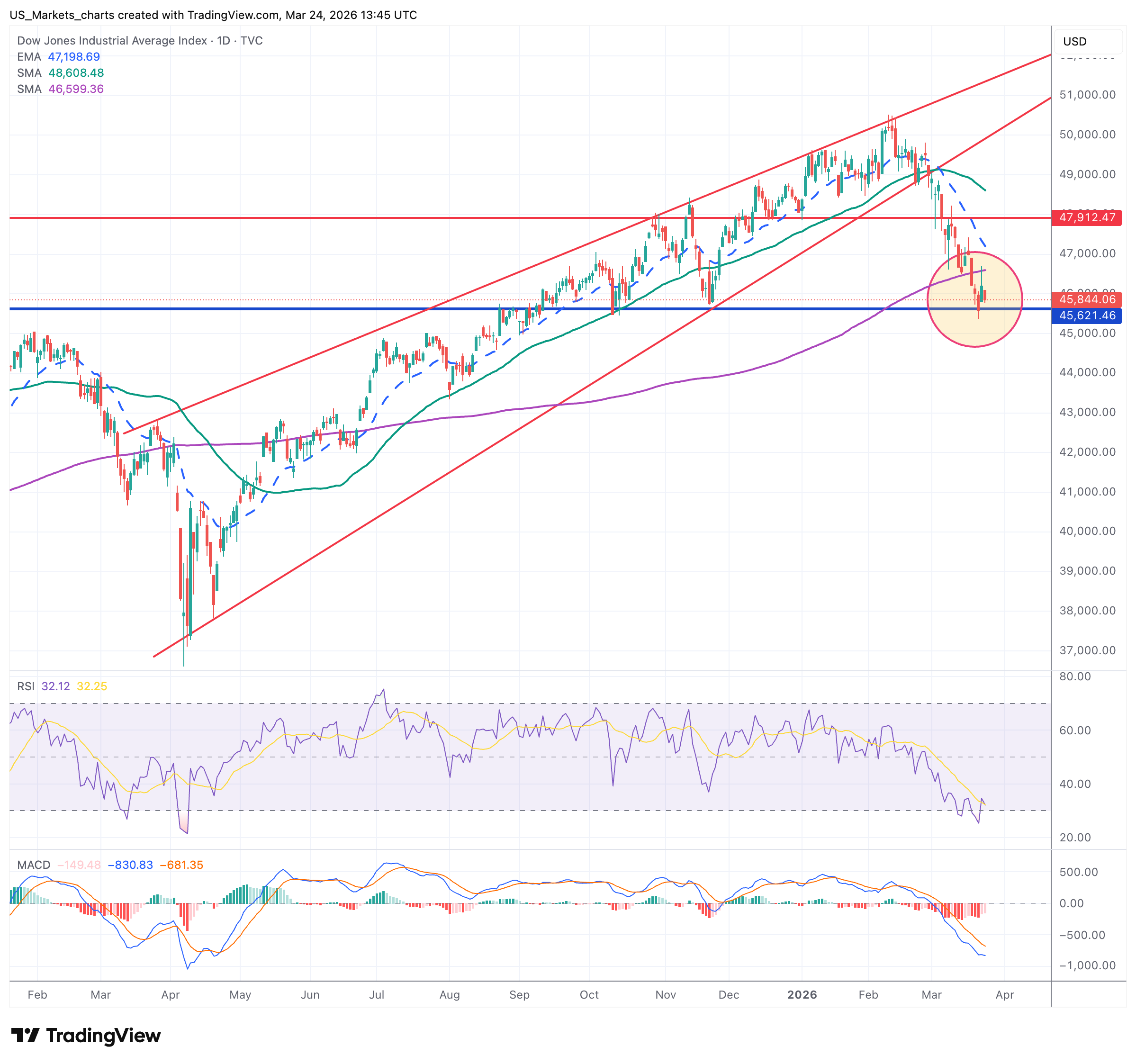The image size is (1136, 1064).
Task: Click the 2026 year marker on time axis
Action: (x=802, y=994)
